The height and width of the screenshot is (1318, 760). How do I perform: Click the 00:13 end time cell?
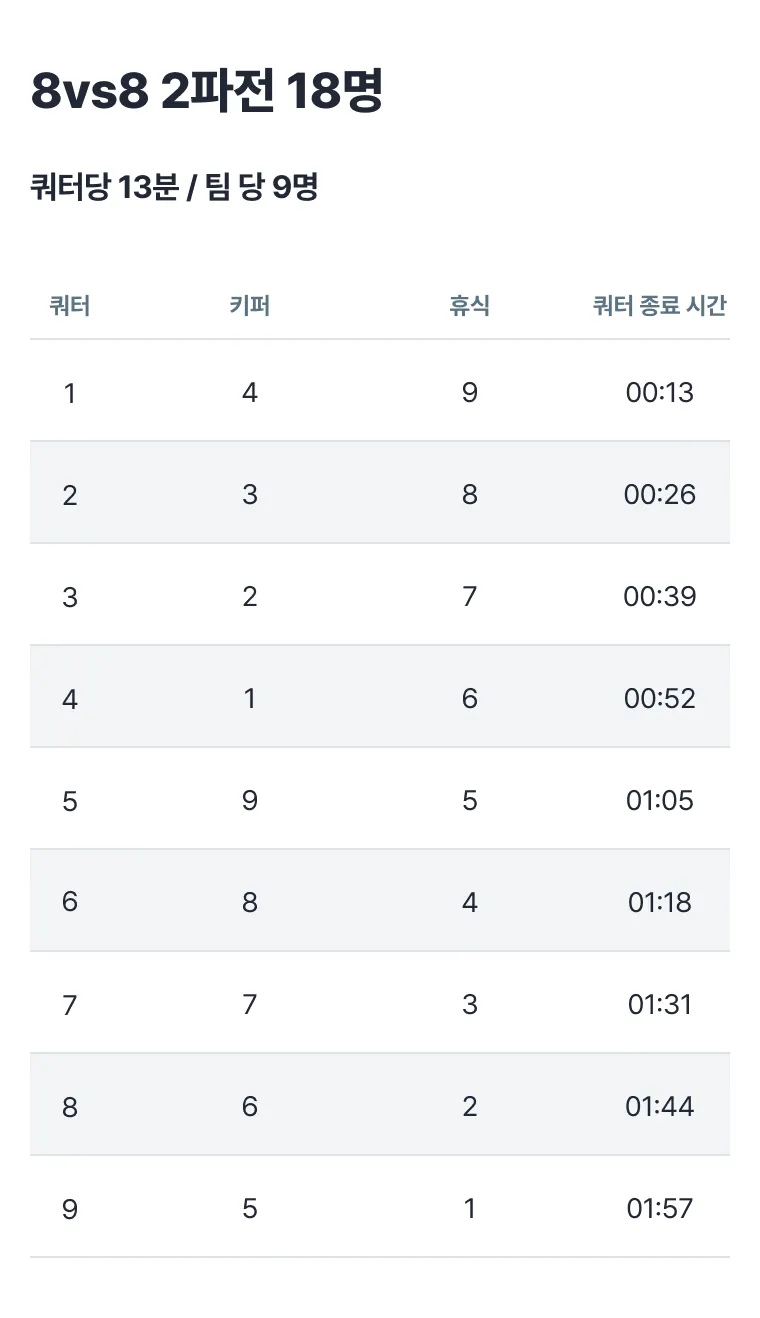click(x=659, y=392)
